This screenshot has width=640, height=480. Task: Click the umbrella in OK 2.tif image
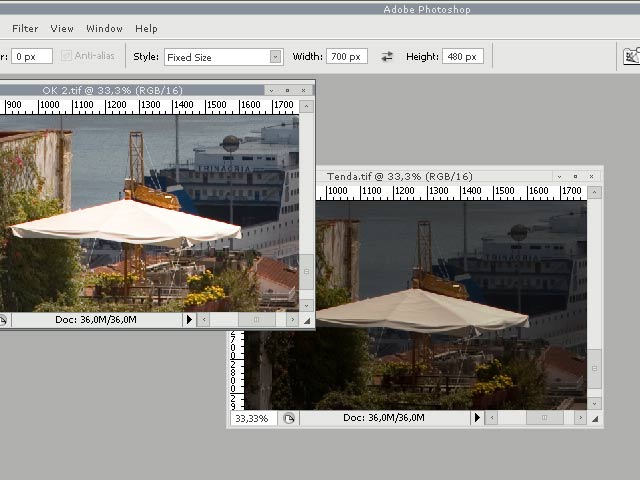click(x=127, y=224)
